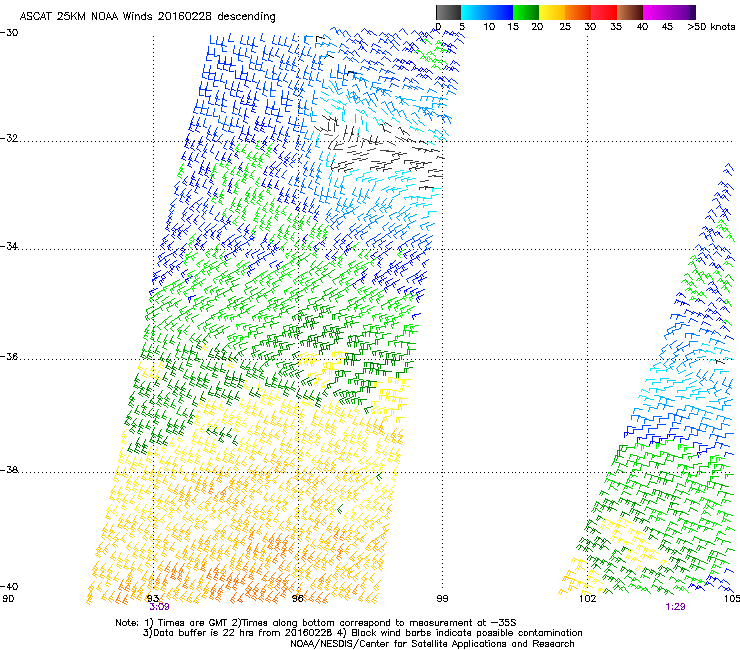Click the red 30-35 knots legend swatch
This screenshot has width=740, height=650.
[604, 12]
